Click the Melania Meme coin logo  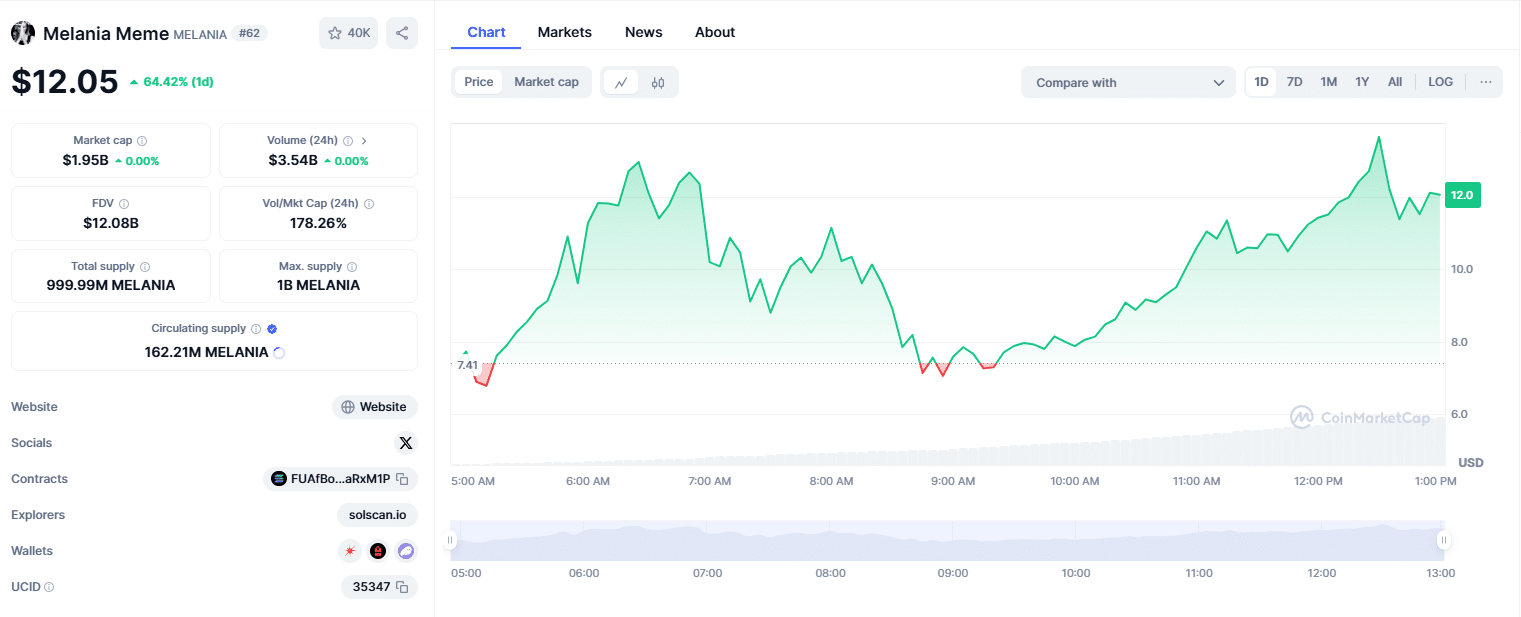[x=23, y=33]
